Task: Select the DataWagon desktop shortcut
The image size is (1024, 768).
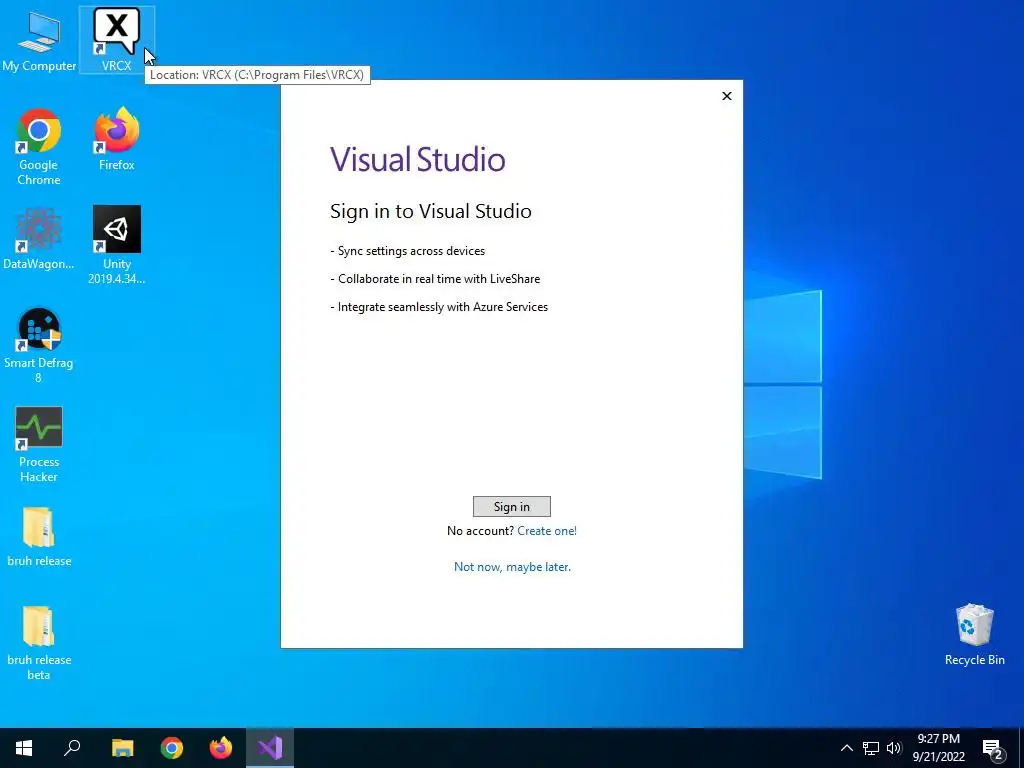Action: (x=39, y=239)
